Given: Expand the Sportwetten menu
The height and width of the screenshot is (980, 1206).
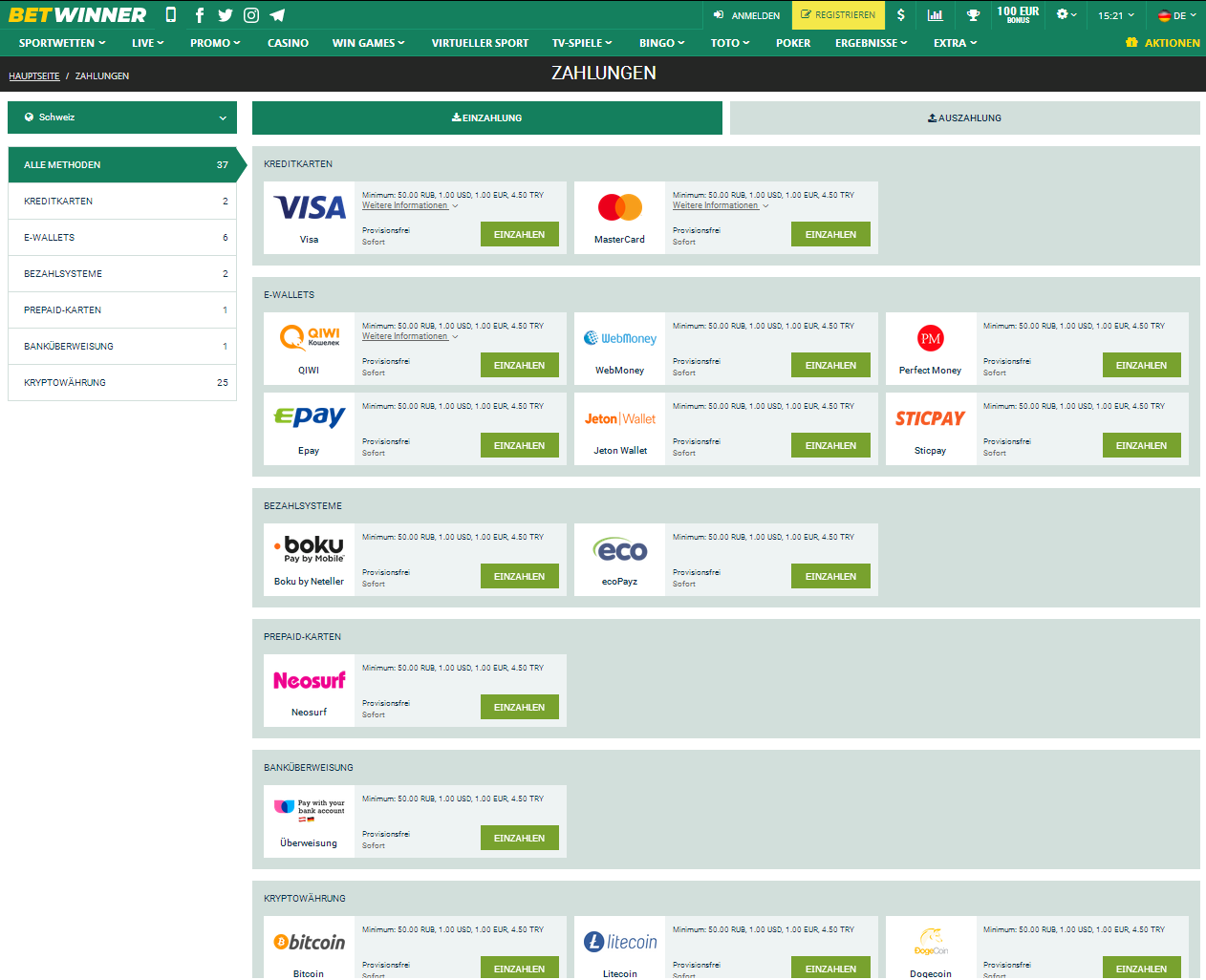Looking at the screenshot, I should (x=62, y=43).
